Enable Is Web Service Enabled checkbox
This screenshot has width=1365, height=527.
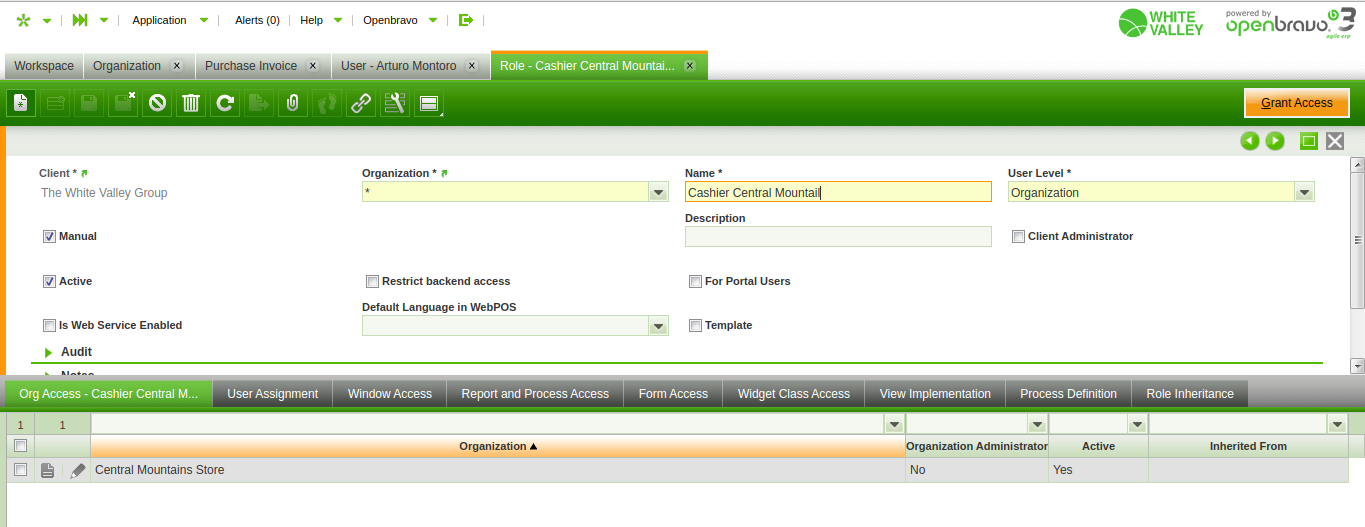click(49, 326)
